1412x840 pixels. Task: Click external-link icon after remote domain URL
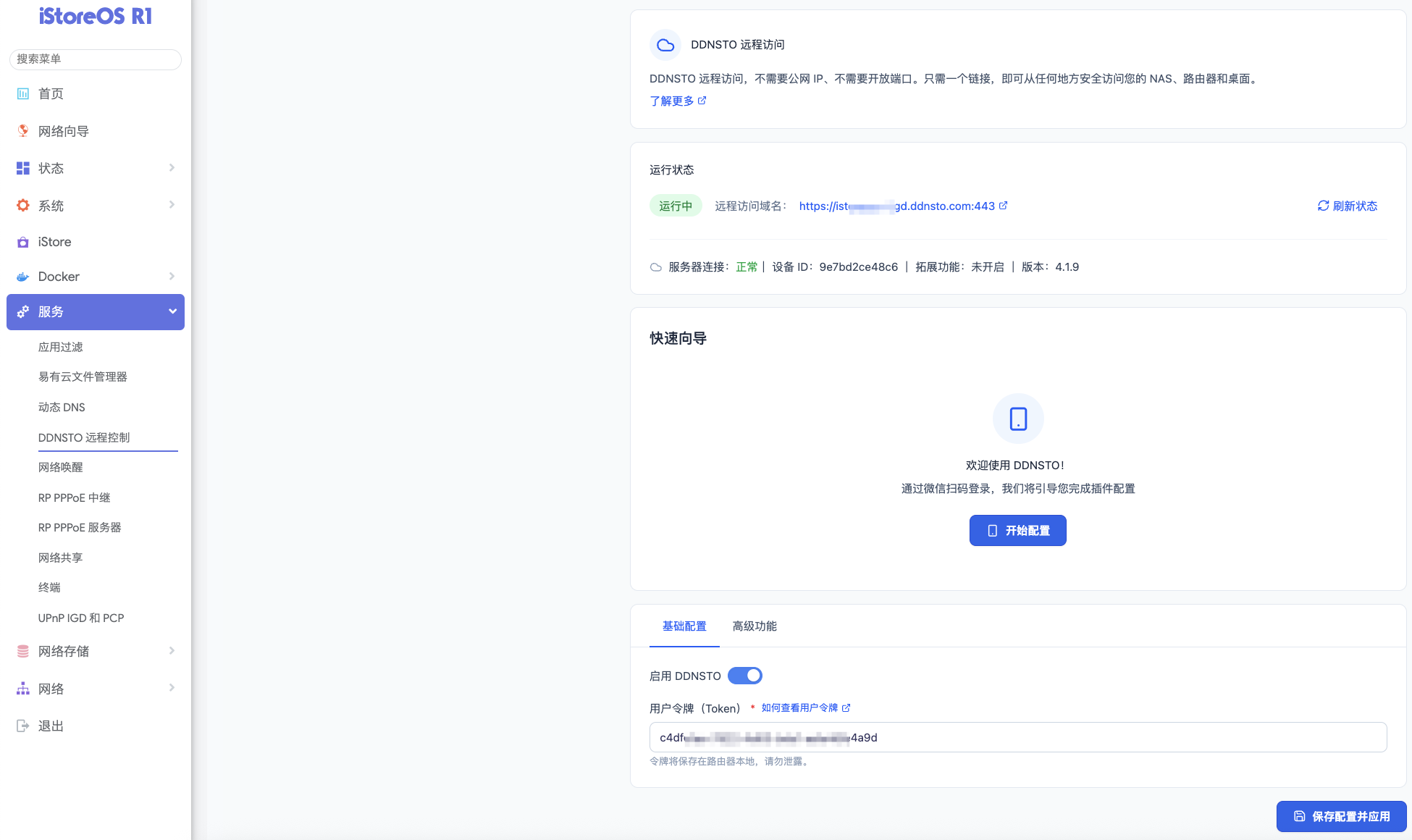(x=1003, y=206)
